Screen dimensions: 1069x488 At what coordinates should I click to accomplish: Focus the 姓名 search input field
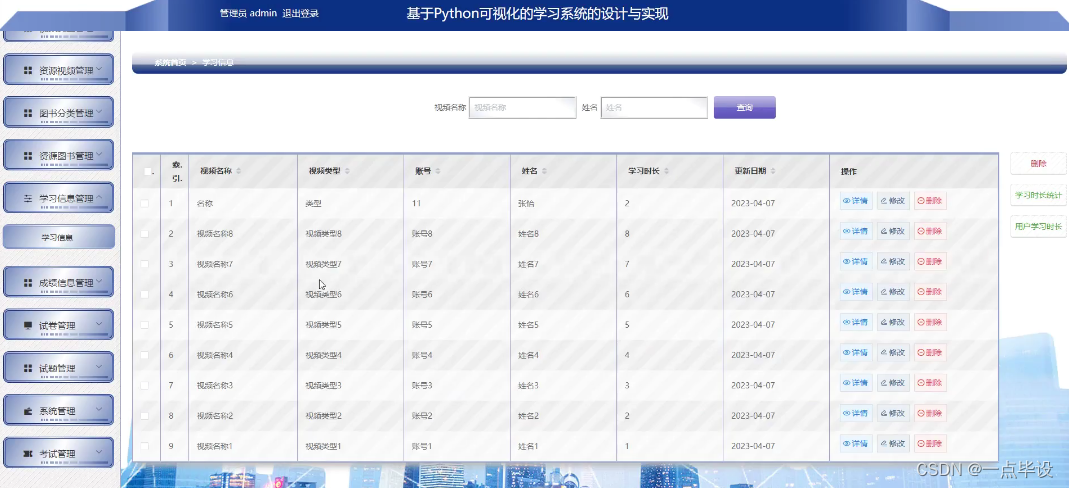pyautogui.click(x=654, y=108)
